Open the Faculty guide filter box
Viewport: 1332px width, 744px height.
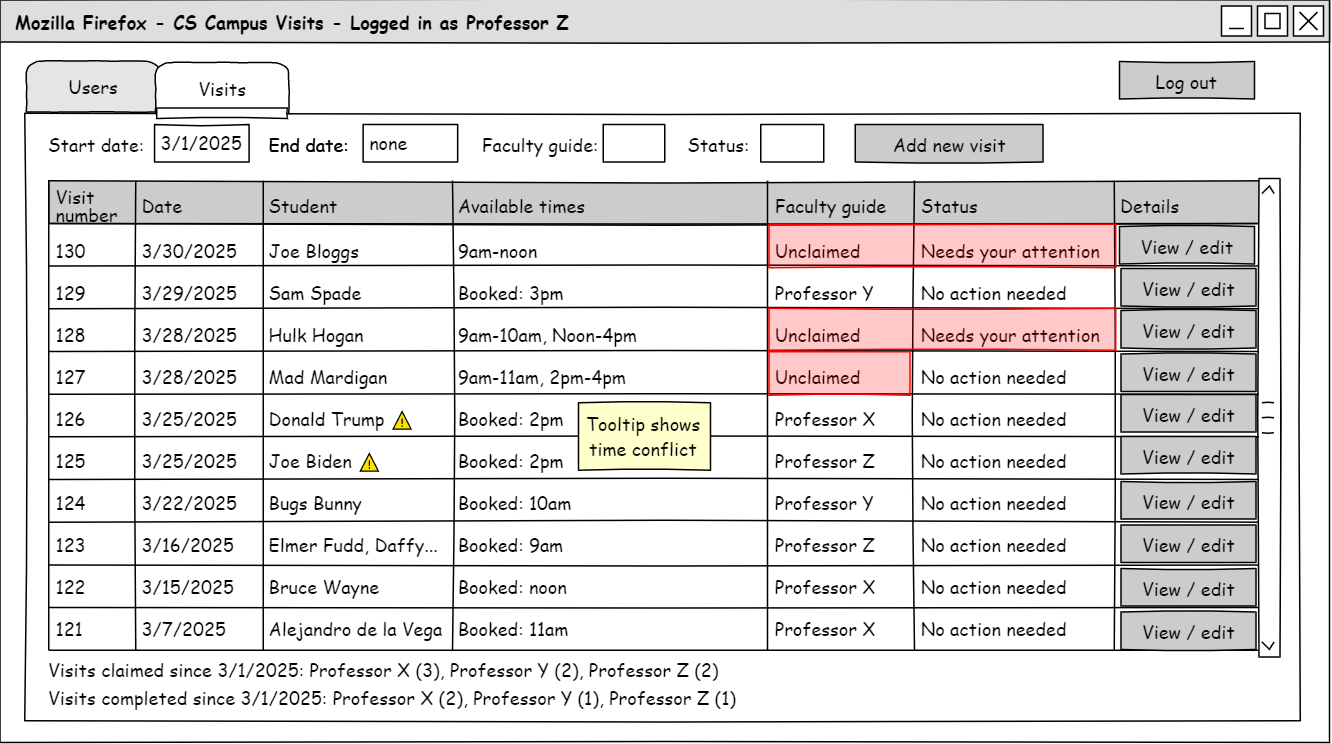634,144
